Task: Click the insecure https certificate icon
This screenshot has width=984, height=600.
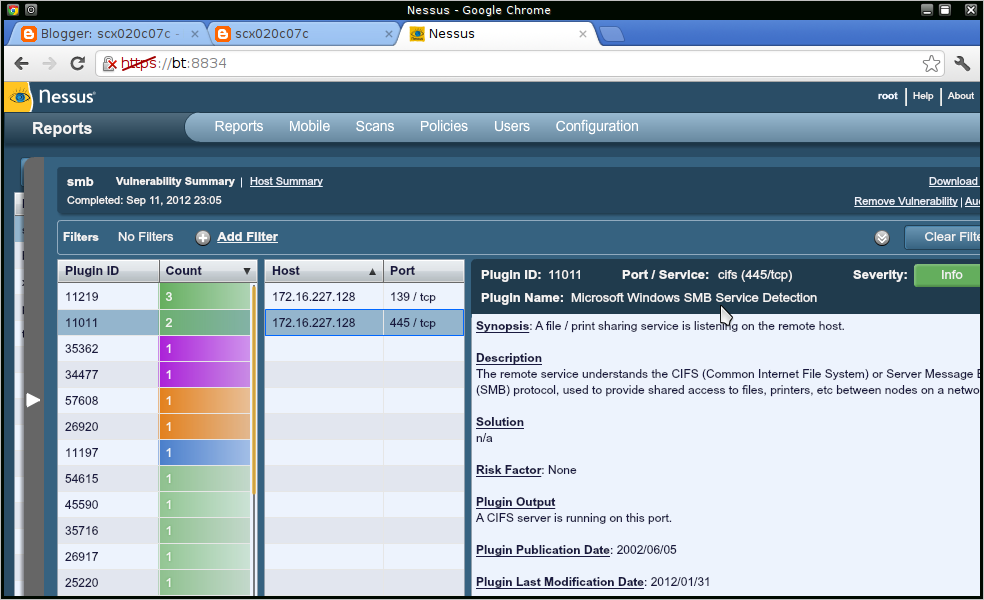Action: pyautogui.click(x=110, y=63)
